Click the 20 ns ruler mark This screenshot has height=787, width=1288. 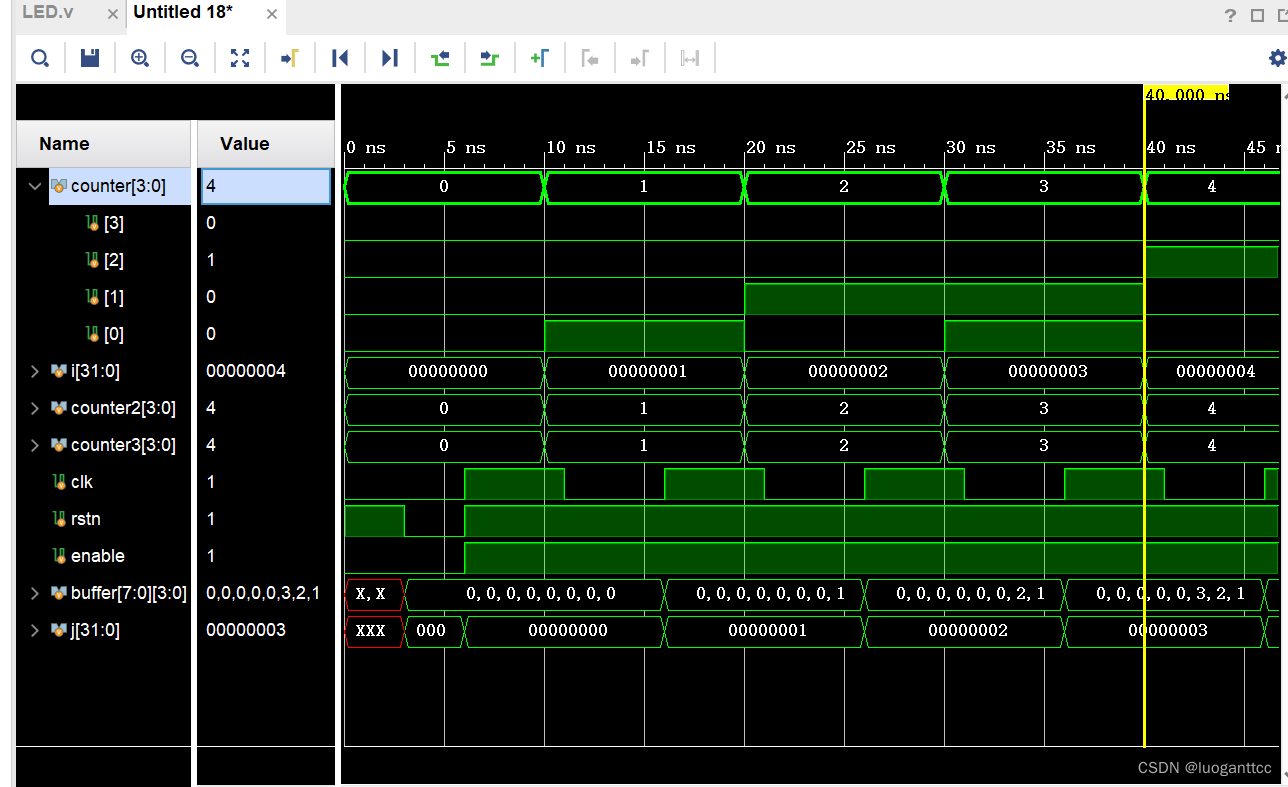(x=770, y=147)
